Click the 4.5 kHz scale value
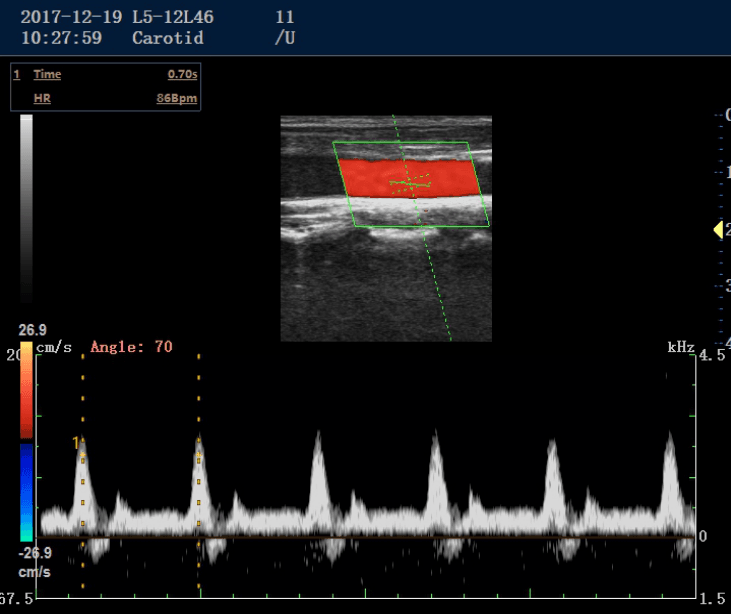Image resolution: width=731 pixels, height=614 pixels. click(712, 355)
